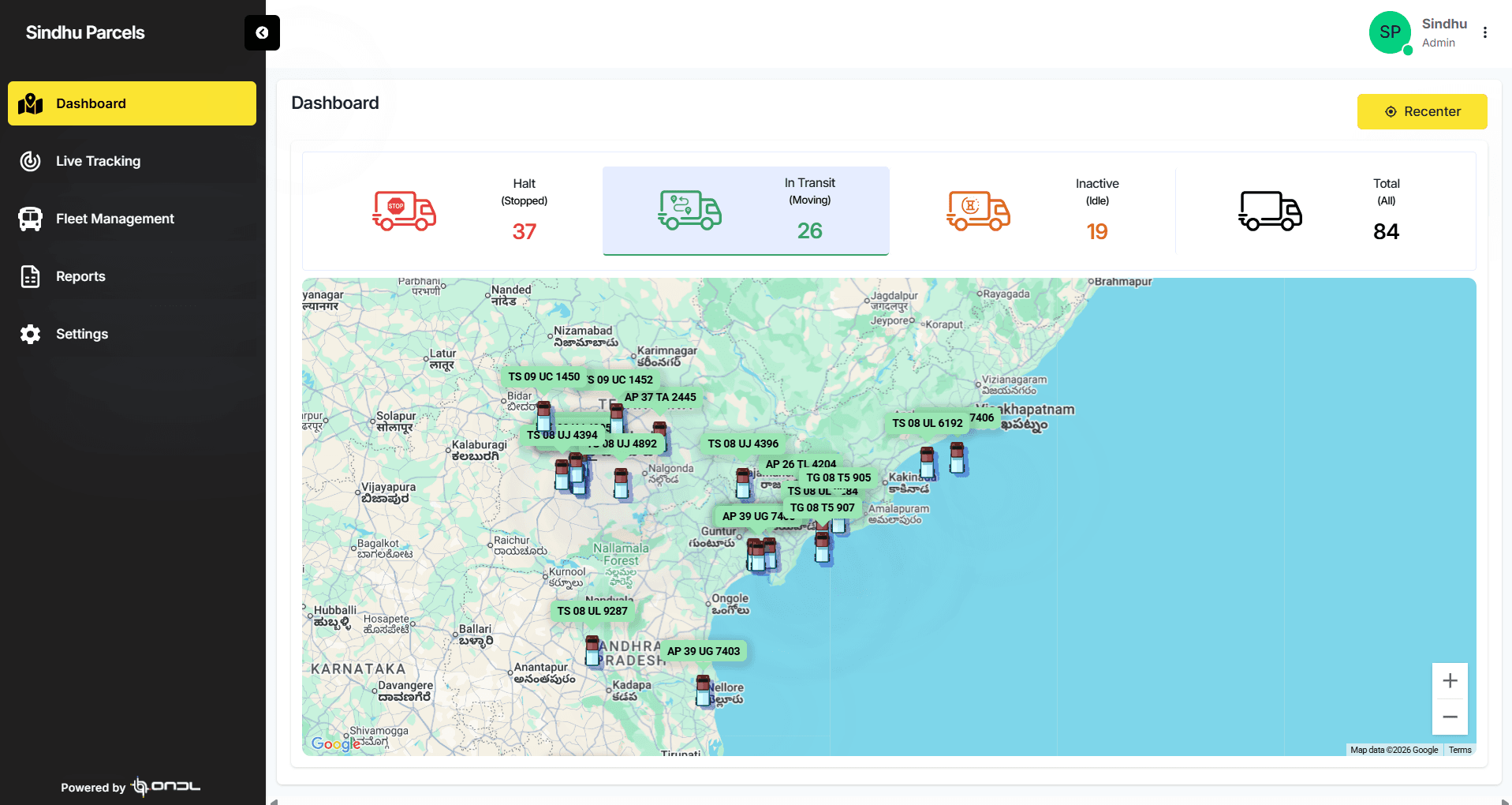Viewport: 1512px width, 805px height.
Task: Click the orange Inactive idle truck icon
Action: (x=978, y=211)
